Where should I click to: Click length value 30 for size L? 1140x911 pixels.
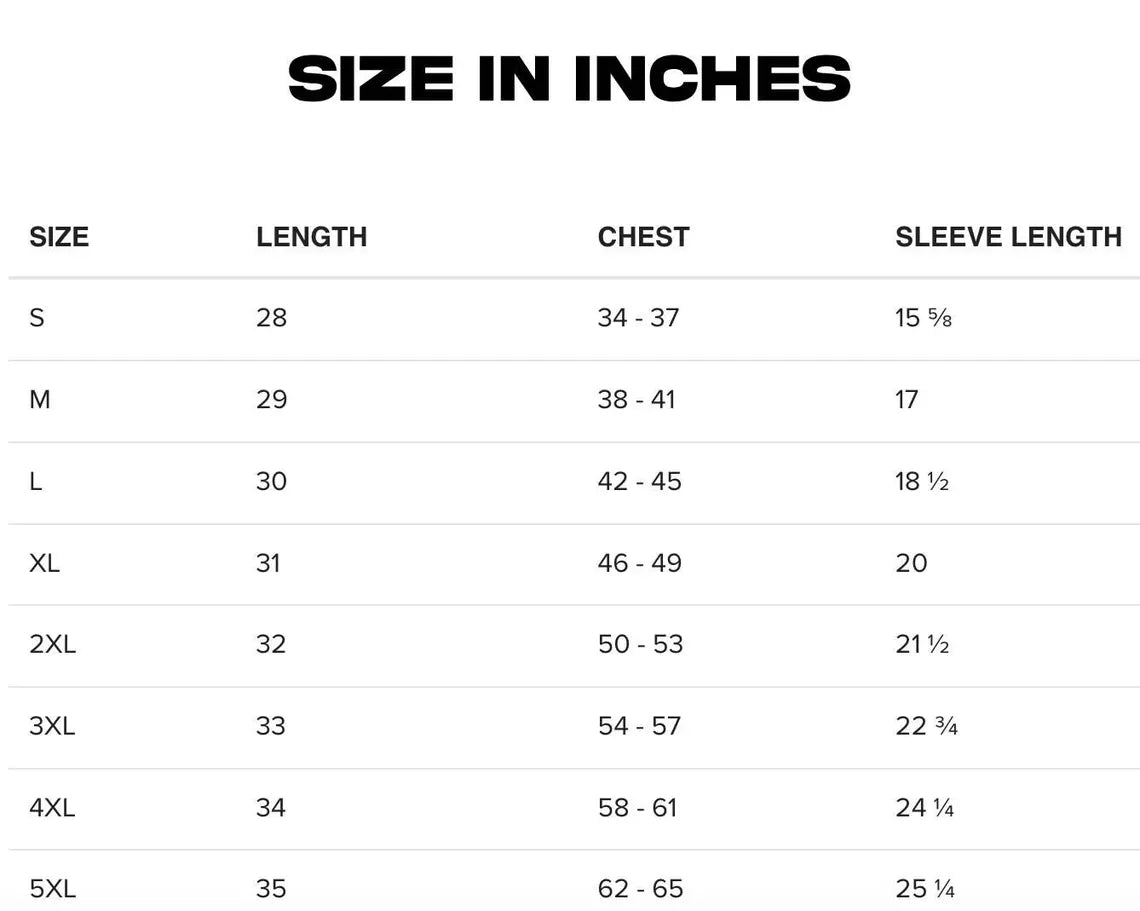(271, 481)
